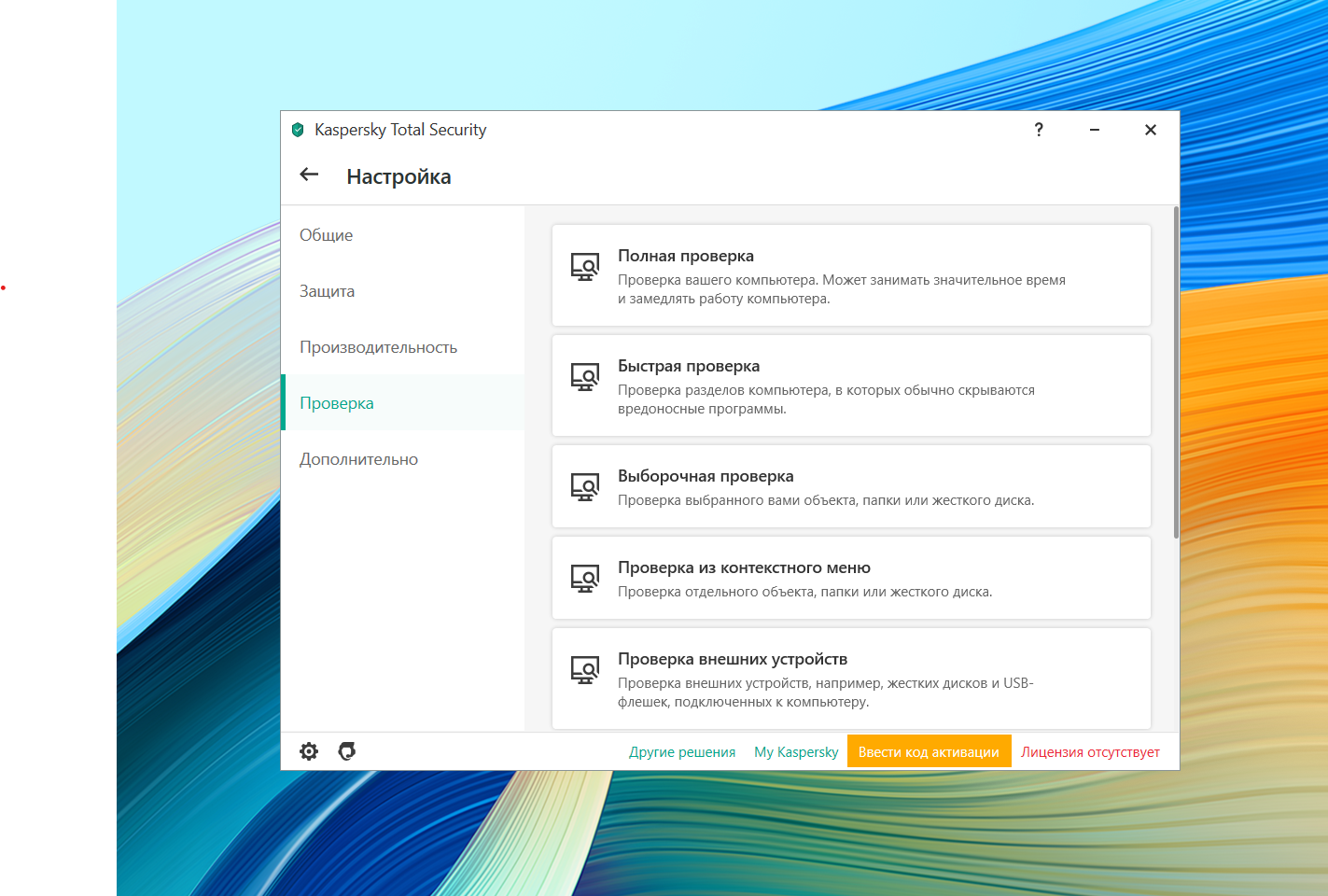1328x896 pixels.
Task: Open Выборочная проверка settings
Action: (851, 486)
